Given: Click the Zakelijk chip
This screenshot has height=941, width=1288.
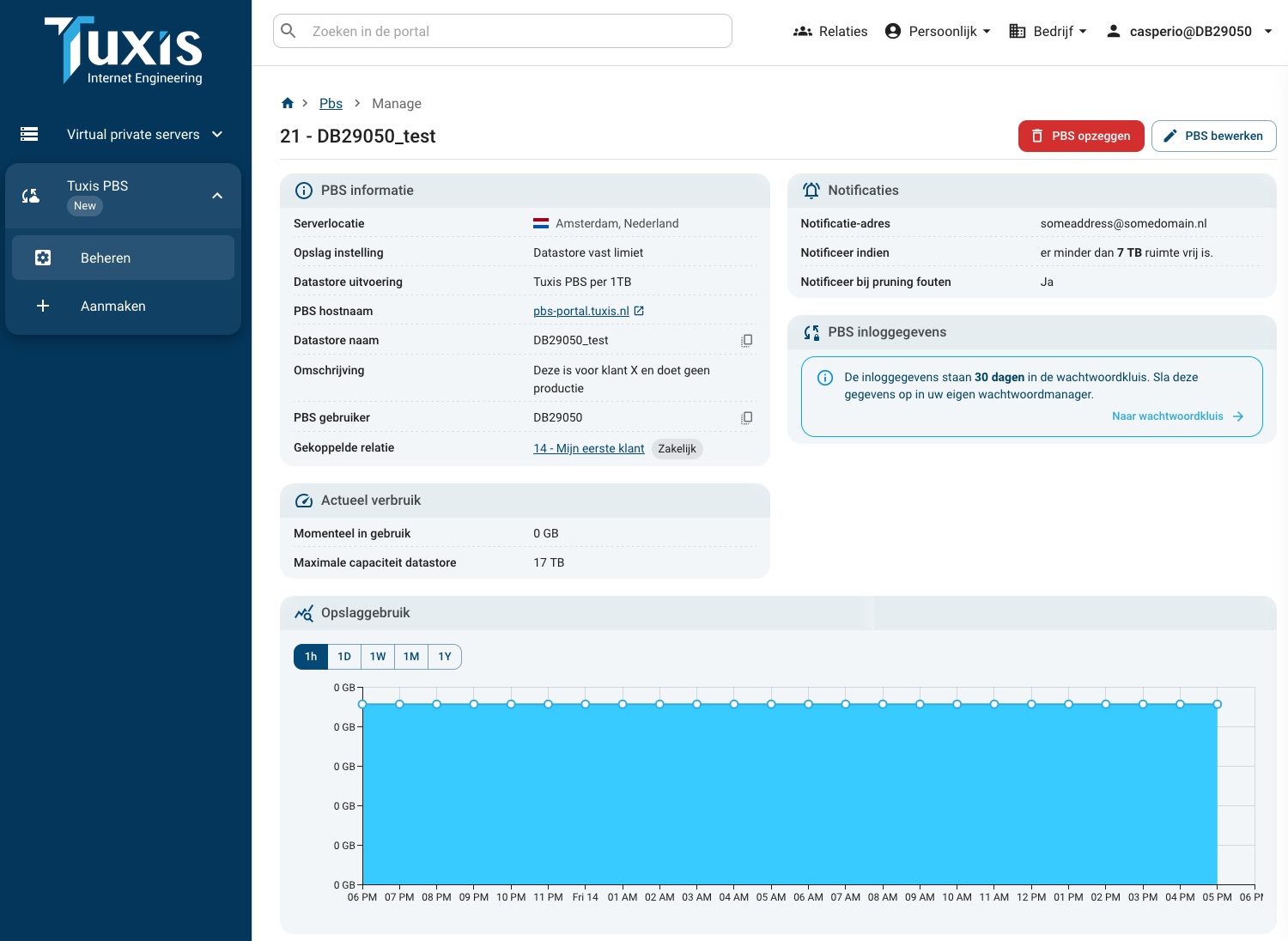Looking at the screenshot, I should click(677, 448).
